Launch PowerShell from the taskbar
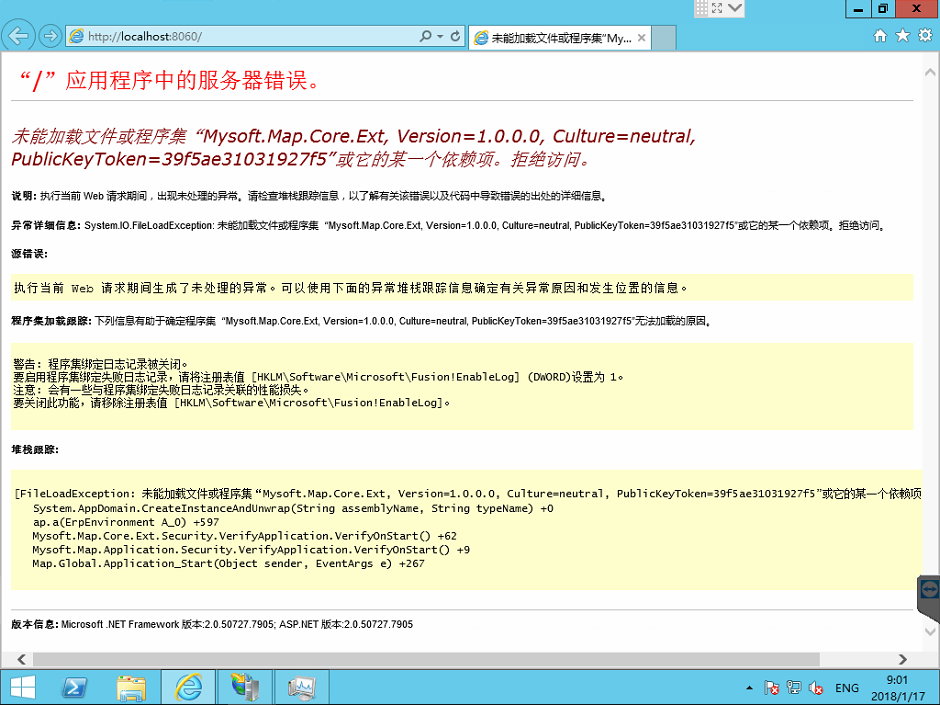The height and width of the screenshot is (705, 940). (74, 687)
